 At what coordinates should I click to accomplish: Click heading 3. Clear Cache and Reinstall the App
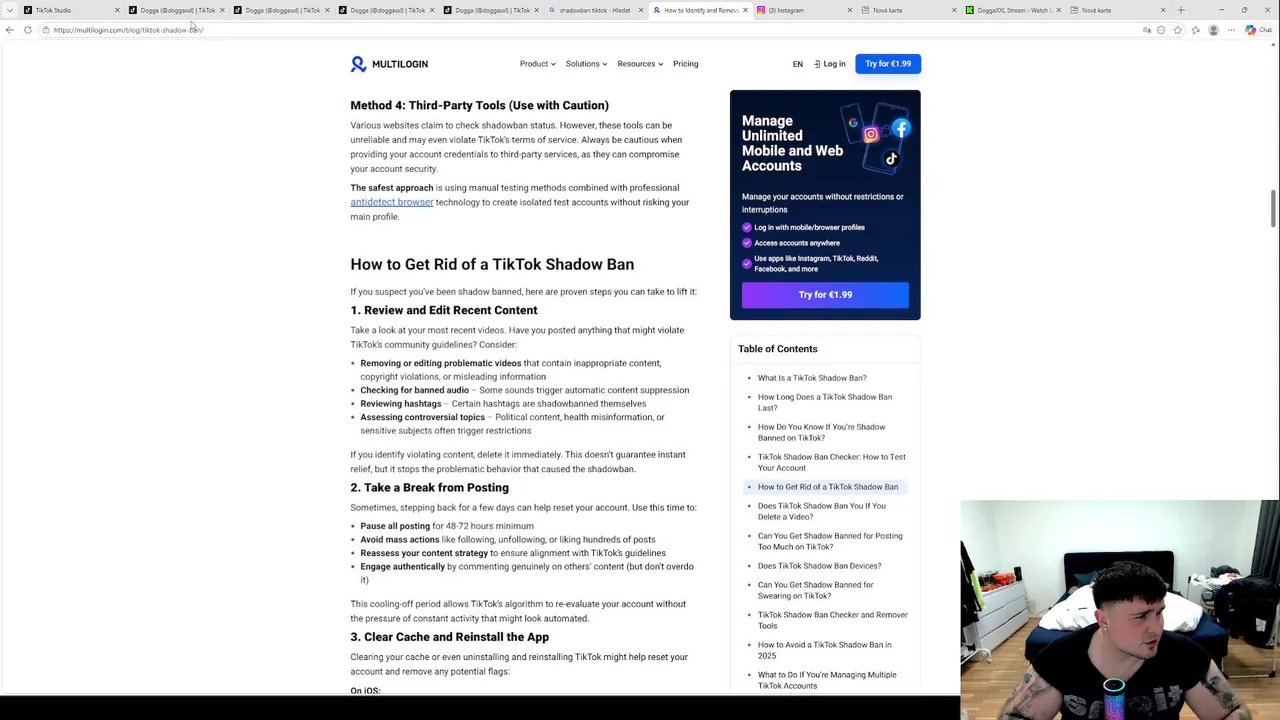pos(449,637)
